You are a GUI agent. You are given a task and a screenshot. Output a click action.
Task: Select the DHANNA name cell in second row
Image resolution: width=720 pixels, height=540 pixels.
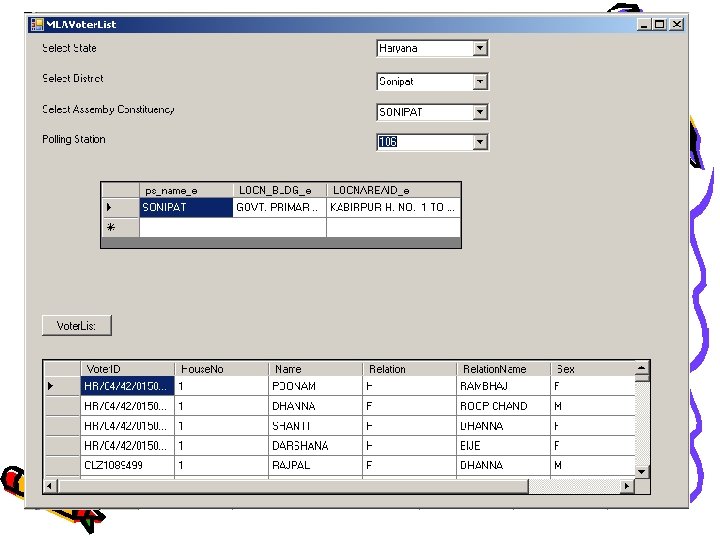[315, 406]
